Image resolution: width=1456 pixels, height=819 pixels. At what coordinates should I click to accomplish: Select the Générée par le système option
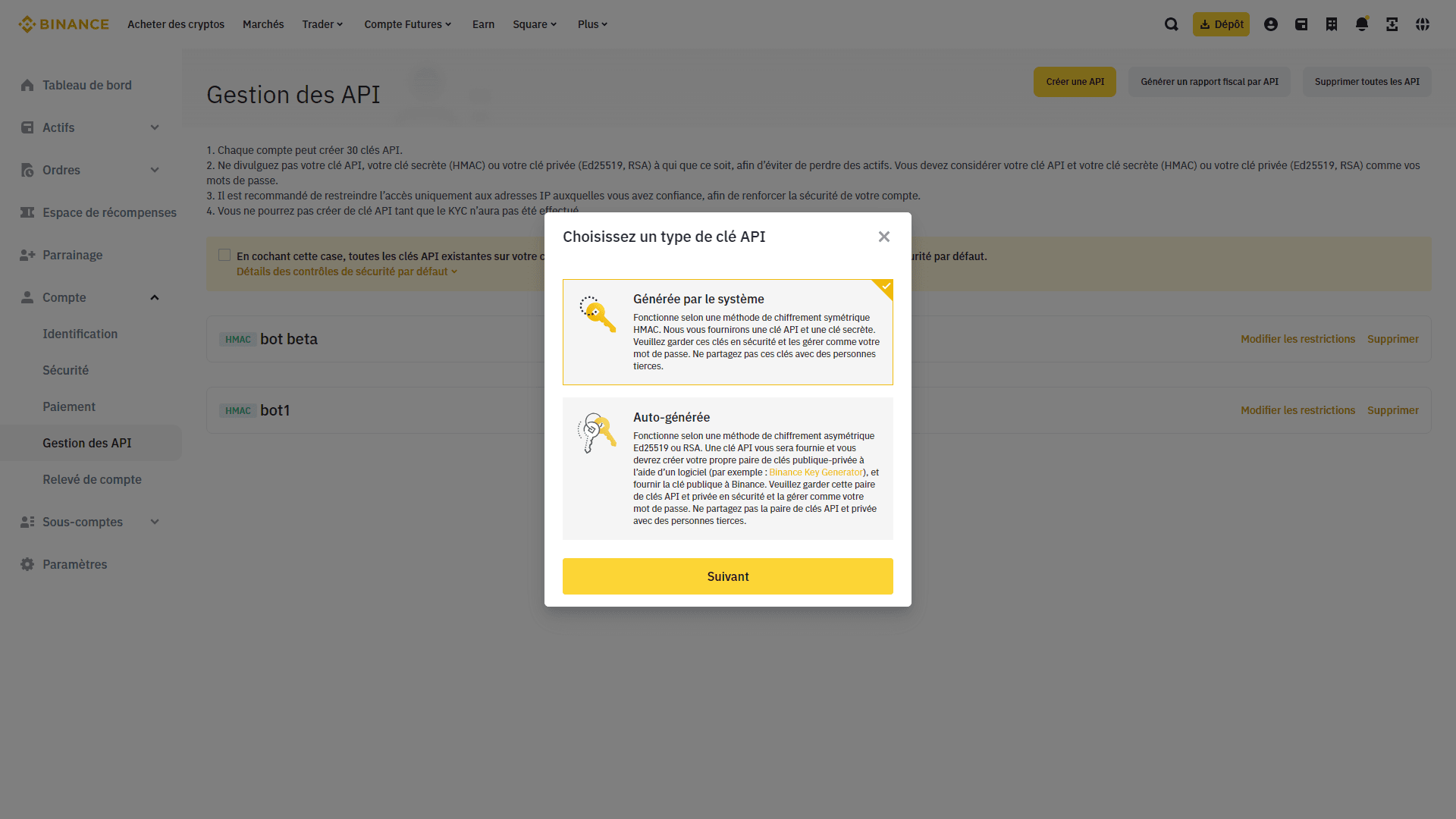pyautogui.click(x=728, y=332)
